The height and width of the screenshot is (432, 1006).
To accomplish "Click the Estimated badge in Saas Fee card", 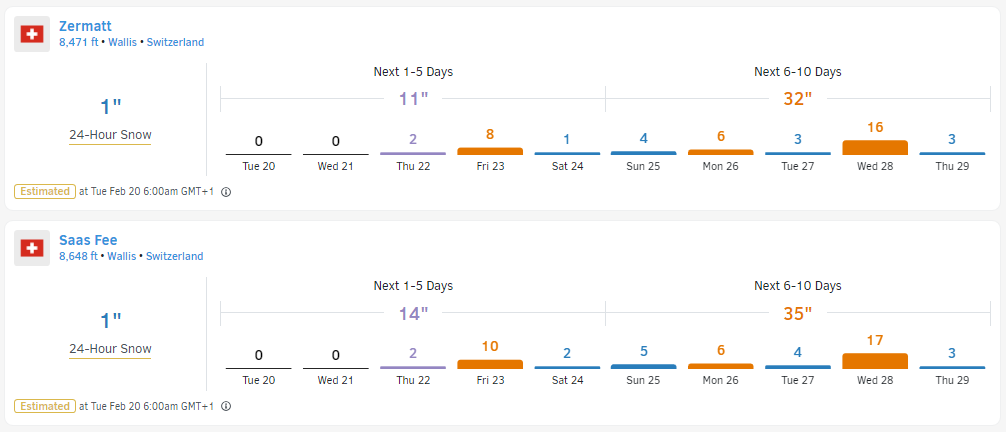I will point(44,406).
